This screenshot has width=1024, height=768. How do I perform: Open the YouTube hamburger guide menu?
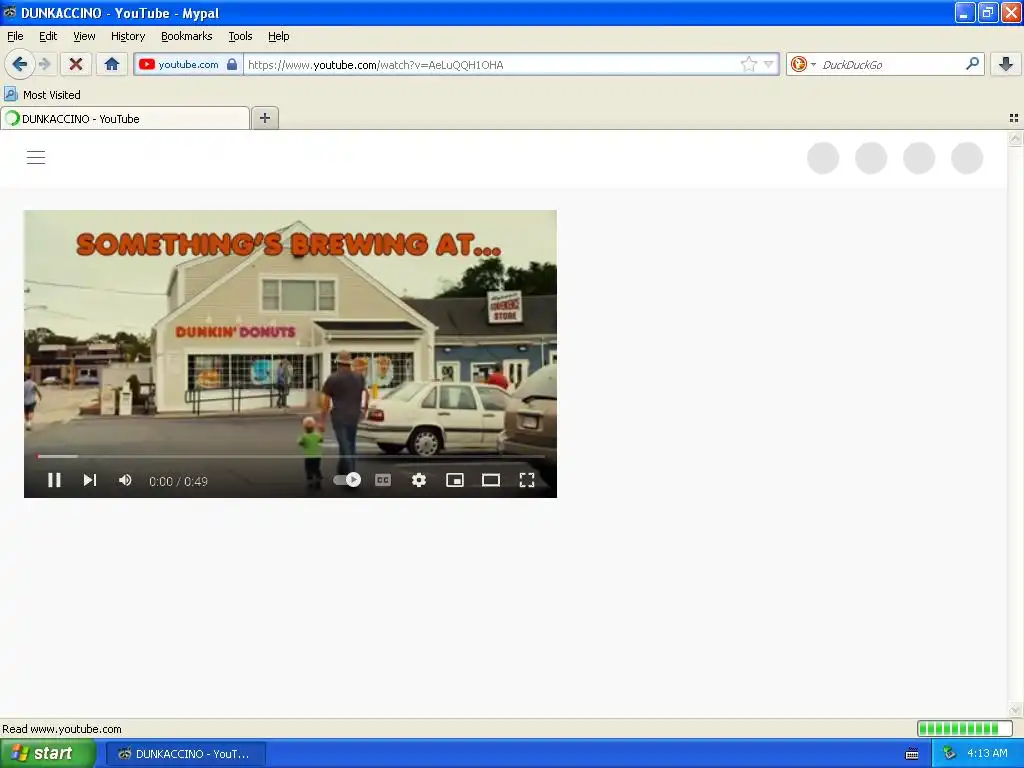pos(36,157)
